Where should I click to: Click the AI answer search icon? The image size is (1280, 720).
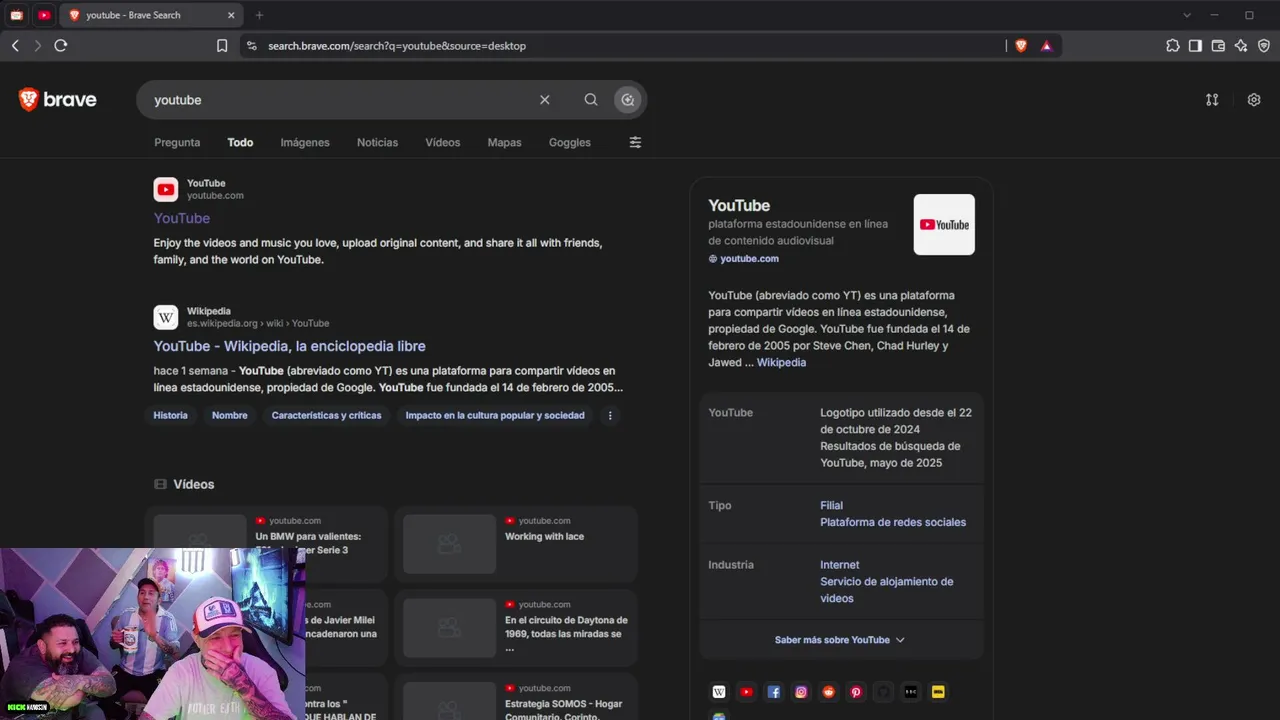pyautogui.click(x=627, y=100)
